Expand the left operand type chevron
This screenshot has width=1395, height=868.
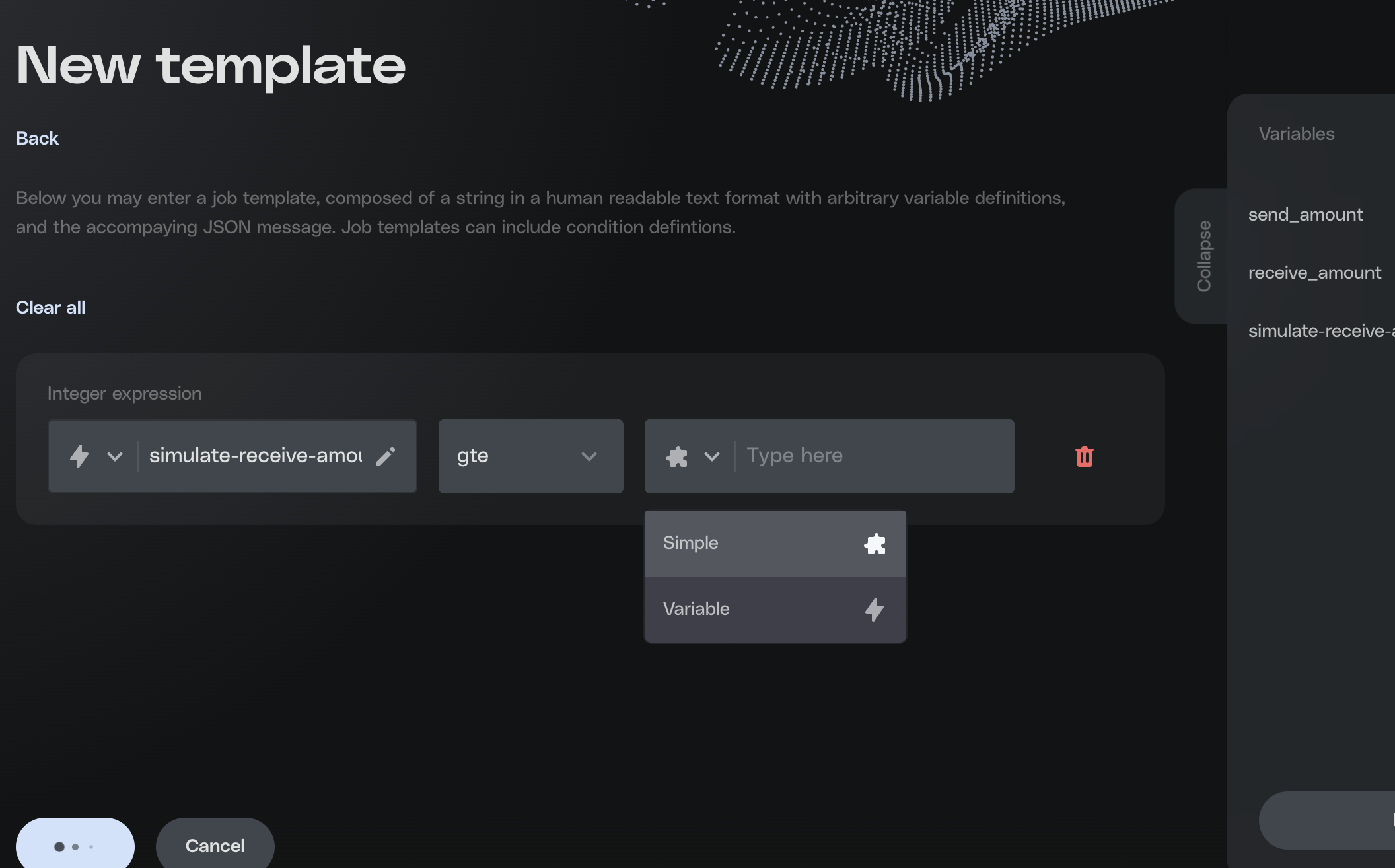[115, 456]
